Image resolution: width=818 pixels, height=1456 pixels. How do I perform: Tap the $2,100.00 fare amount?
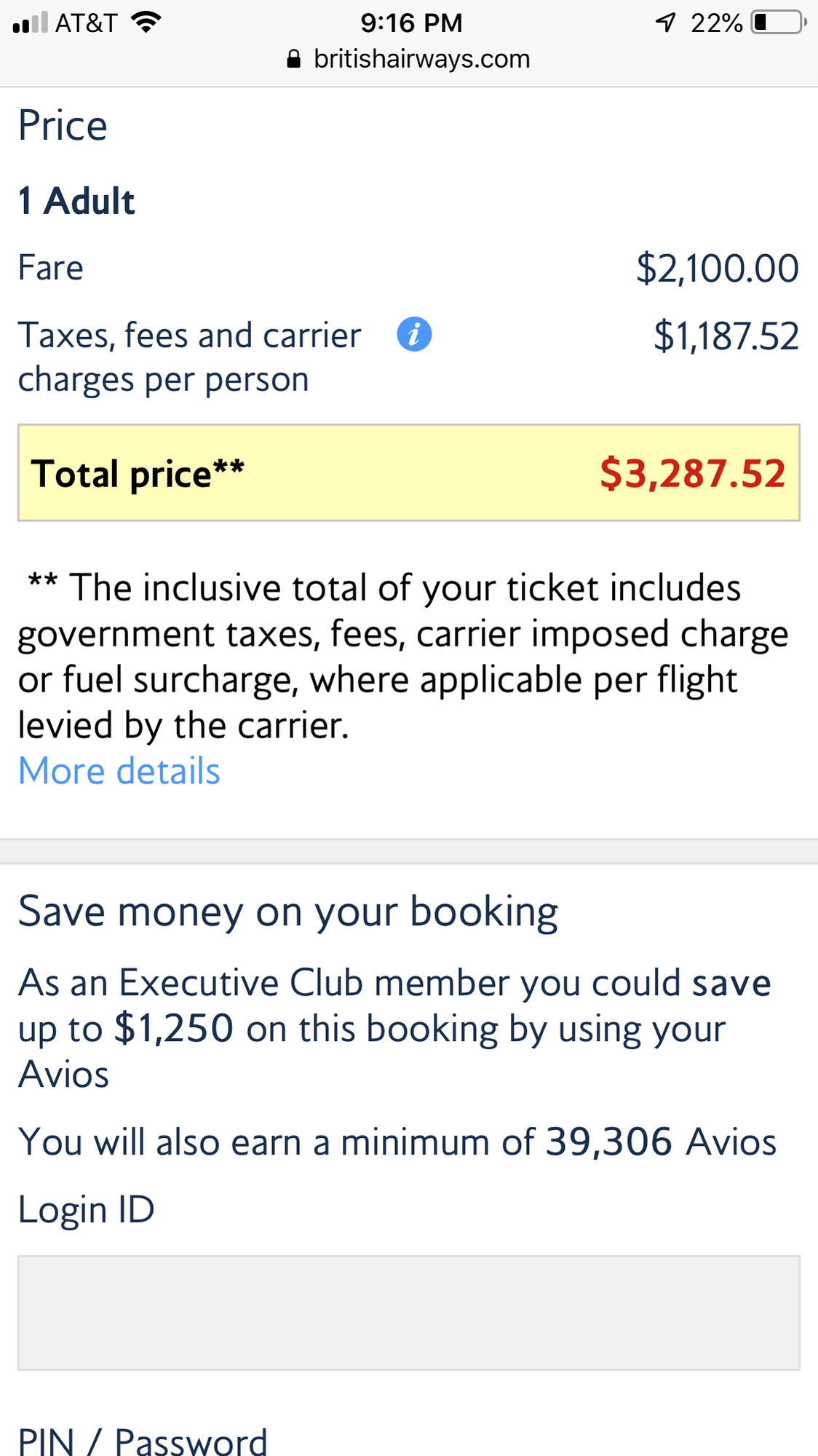tap(718, 268)
